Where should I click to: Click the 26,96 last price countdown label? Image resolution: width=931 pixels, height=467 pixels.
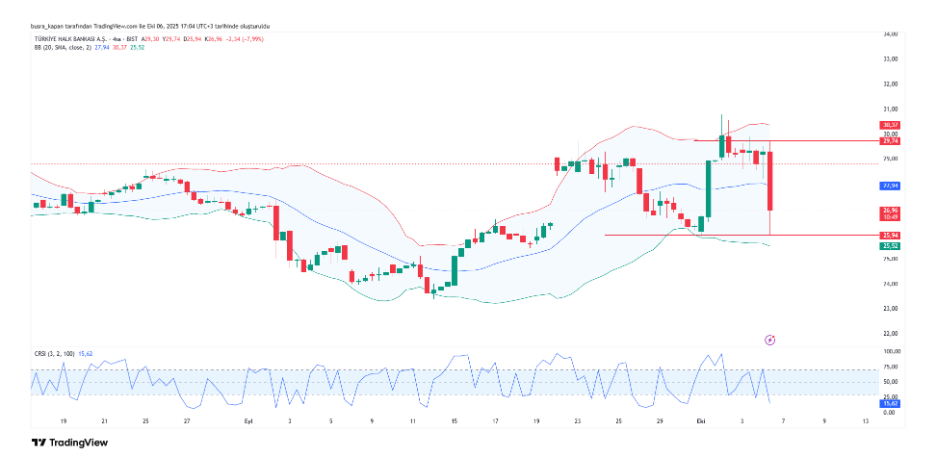tap(888, 213)
